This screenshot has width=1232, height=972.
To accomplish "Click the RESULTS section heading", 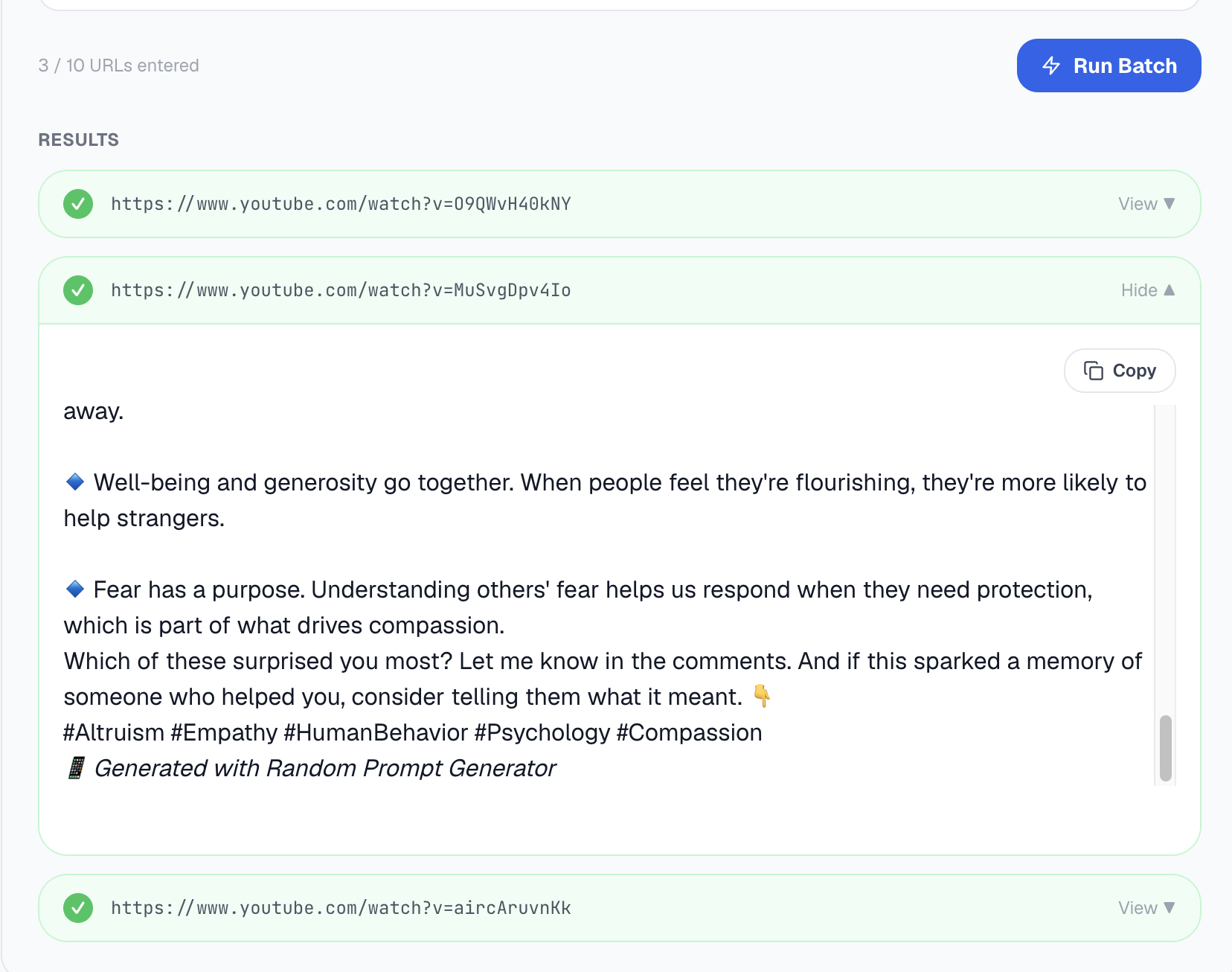I will (79, 140).
